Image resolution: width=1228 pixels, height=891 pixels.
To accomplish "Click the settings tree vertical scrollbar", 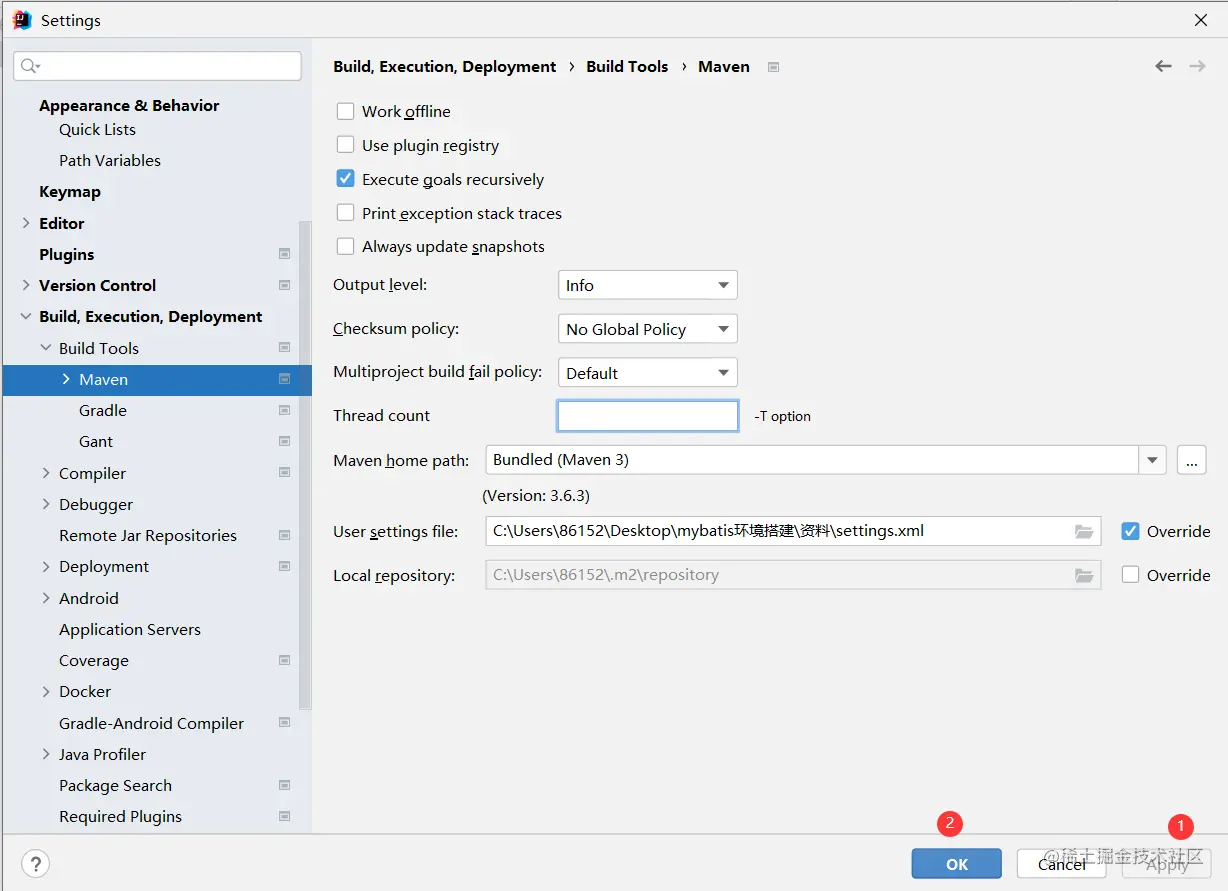I will (x=305, y=465).
